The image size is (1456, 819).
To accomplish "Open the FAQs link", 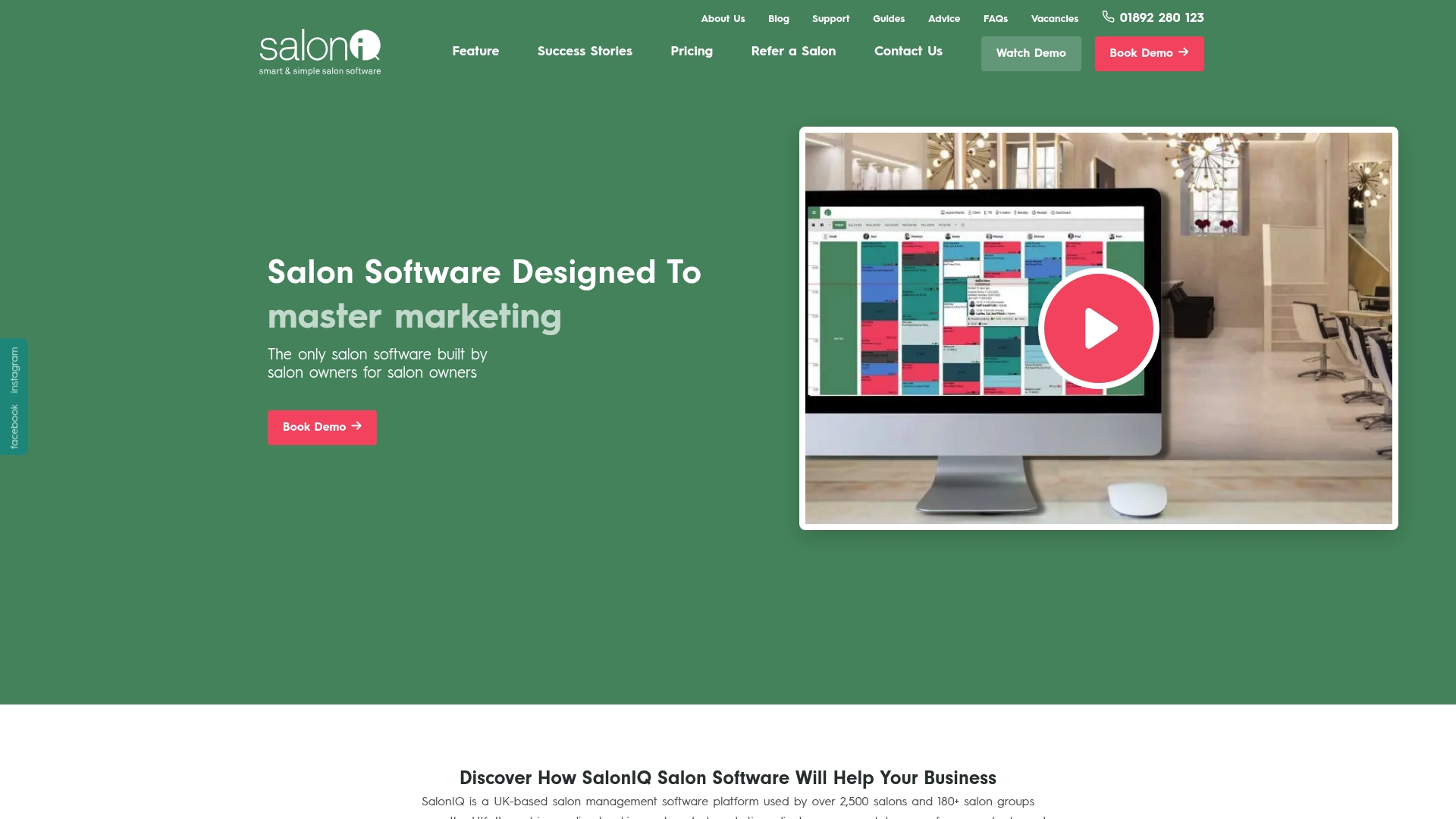I will point(996,19).
